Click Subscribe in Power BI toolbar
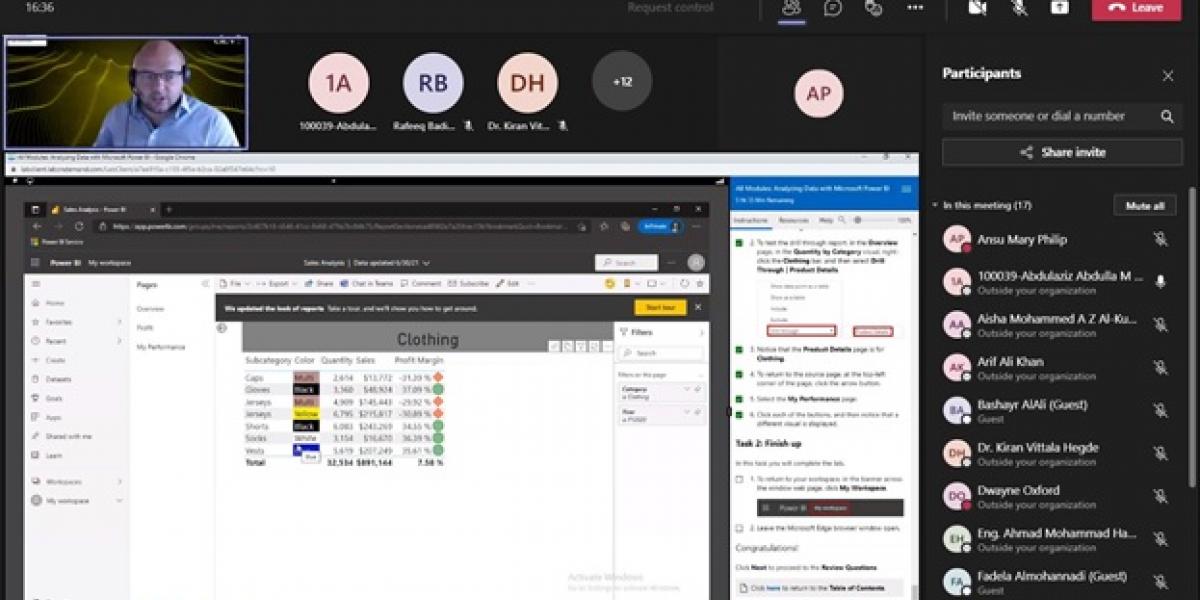The height and width of the screenshot is (600, 1200). pos(470,284)
